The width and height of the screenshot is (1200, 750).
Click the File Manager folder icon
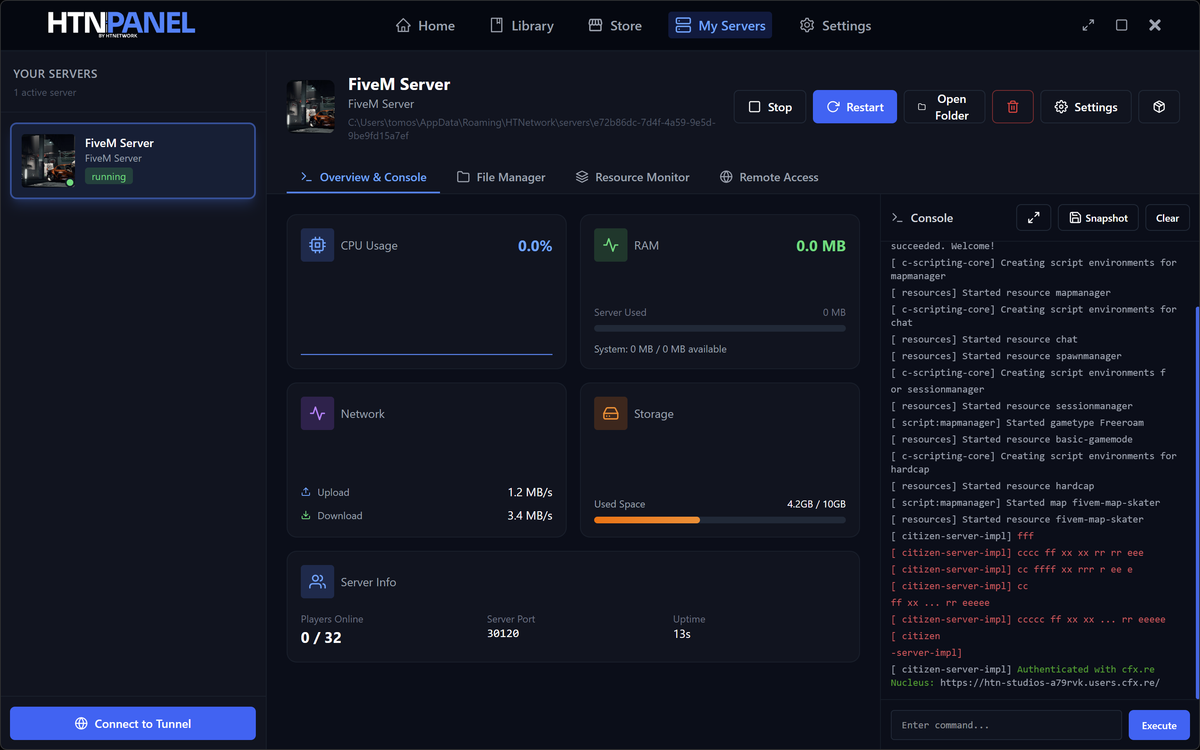[x=463, y=177]
